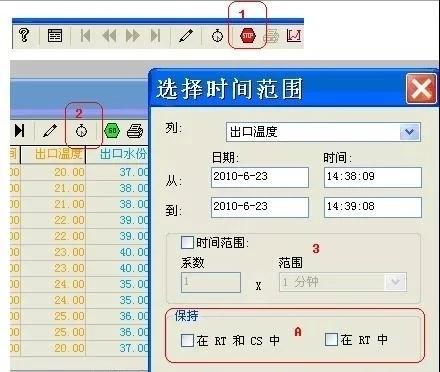Go to first record in top toolbar

86,35
